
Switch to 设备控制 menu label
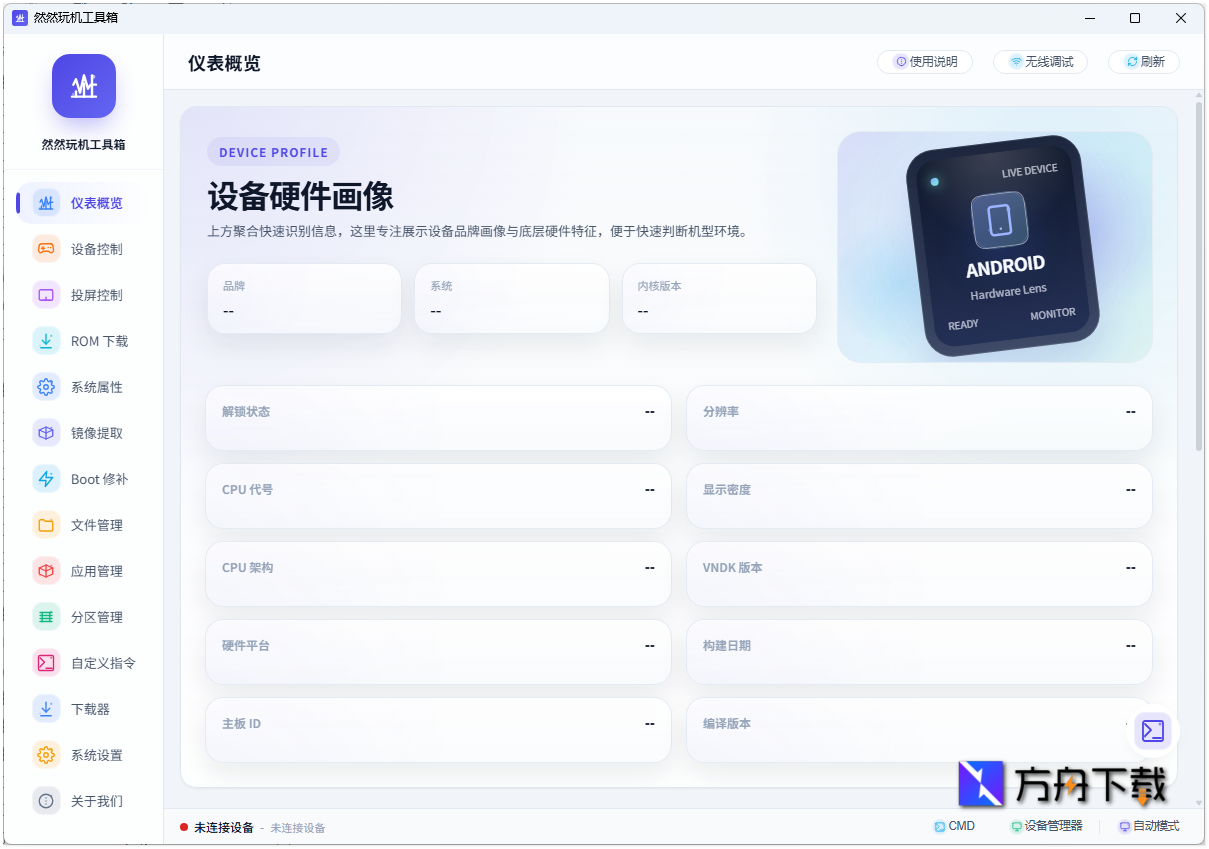click(97, 249)
